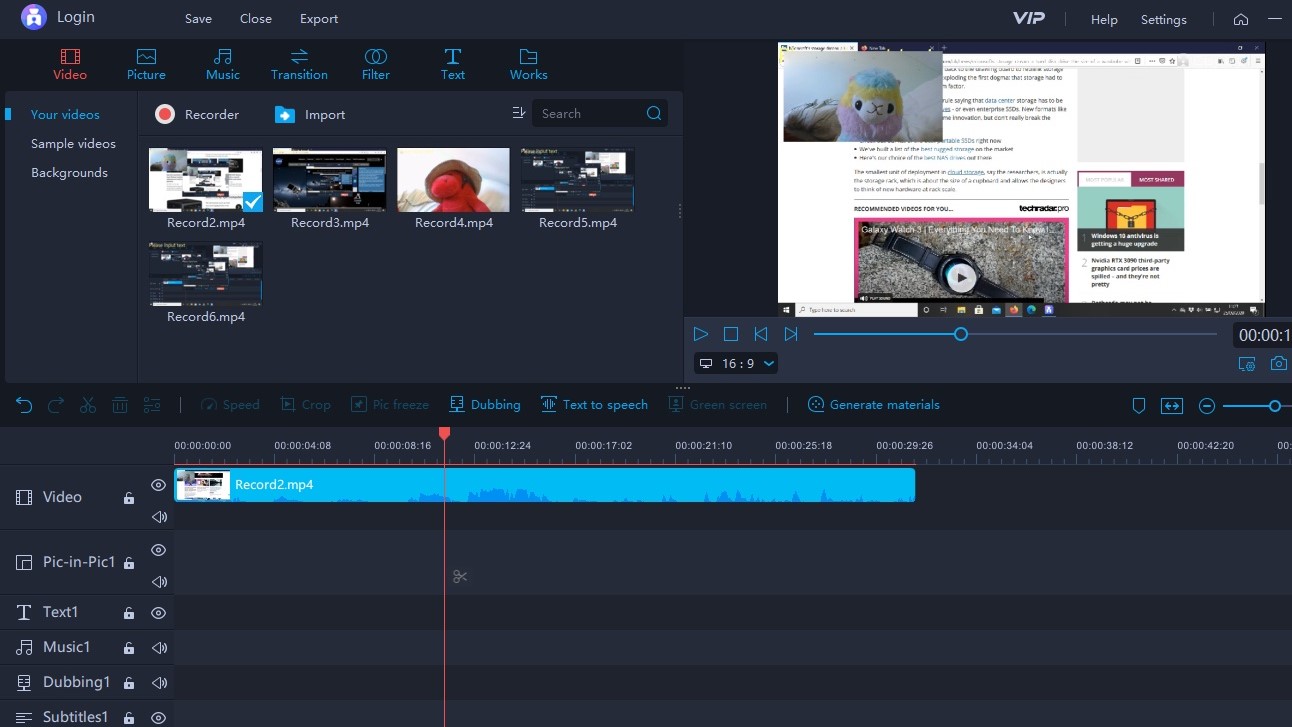Open the sort order dropdown icon
Screen dimensions: 1292x727
(518, 113)
